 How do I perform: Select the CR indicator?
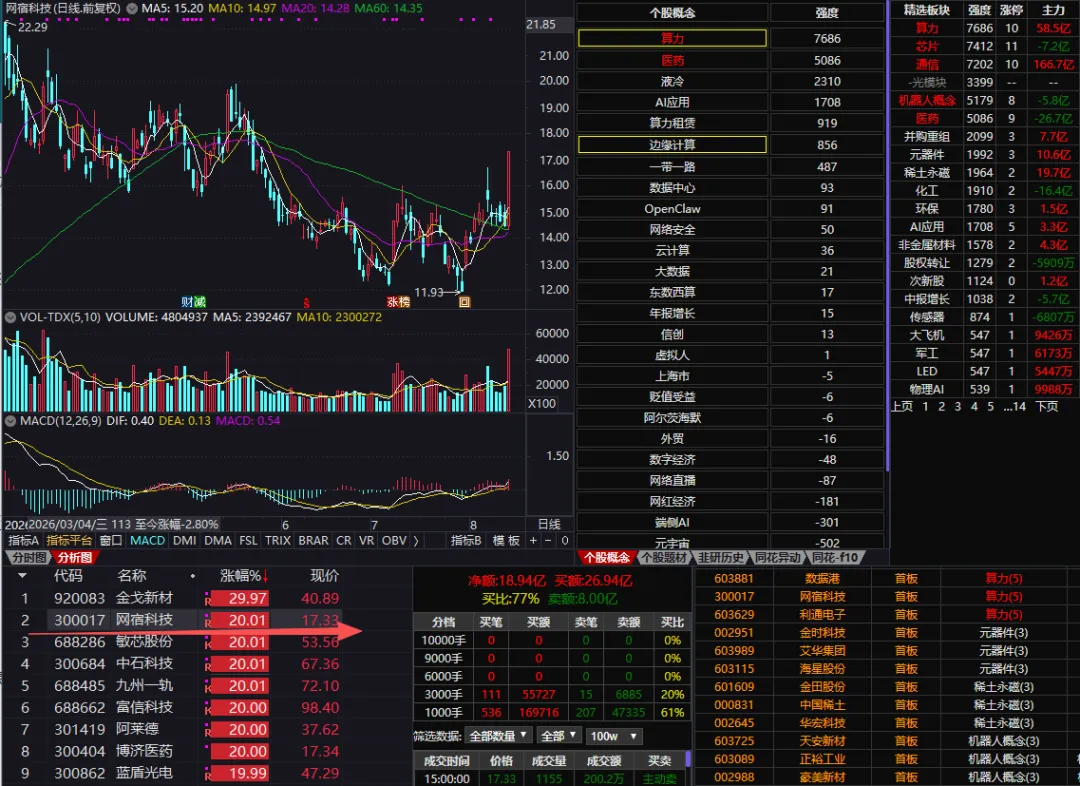(344, 541)
